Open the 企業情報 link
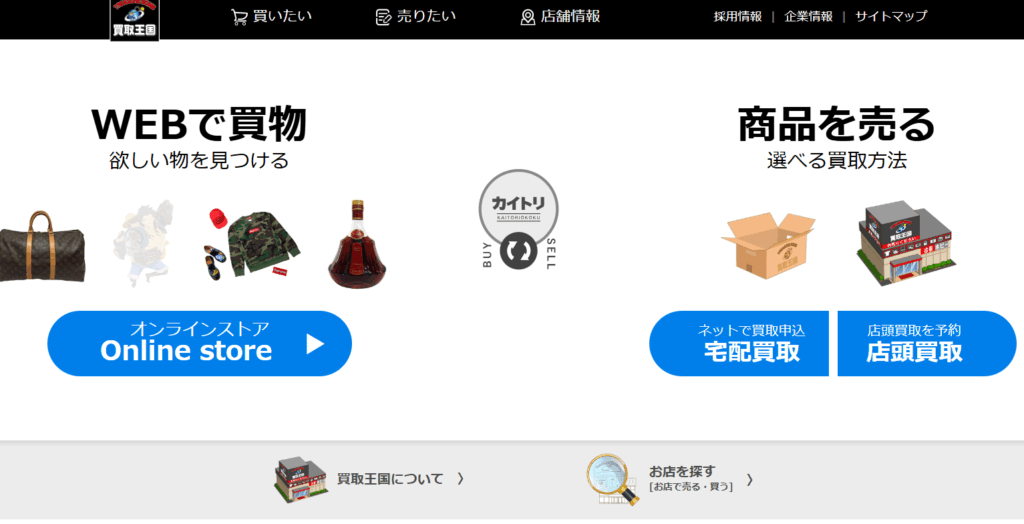This screenshot has width=1024, height=524. [808, 17]
